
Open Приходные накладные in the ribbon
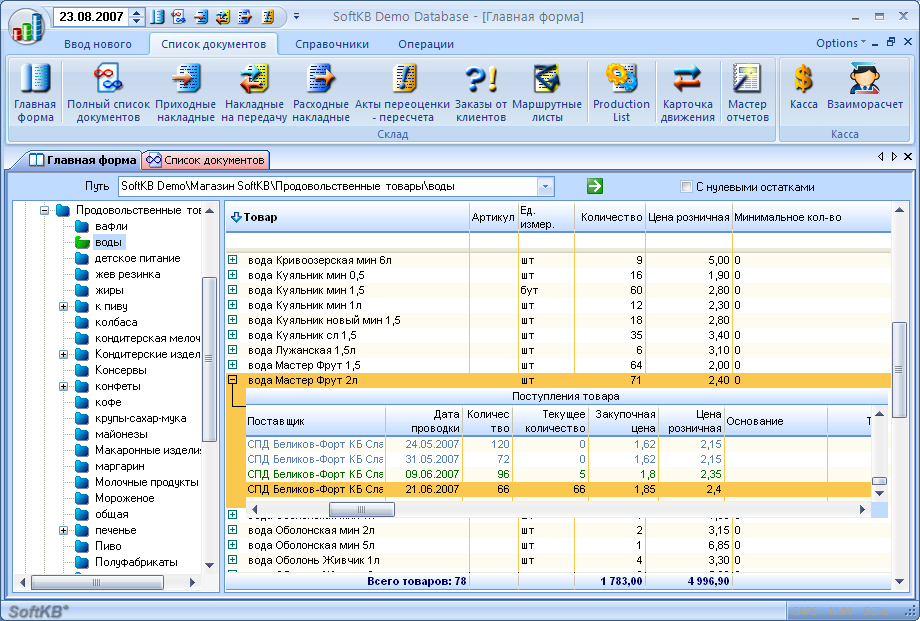click(x=185, y=93)
